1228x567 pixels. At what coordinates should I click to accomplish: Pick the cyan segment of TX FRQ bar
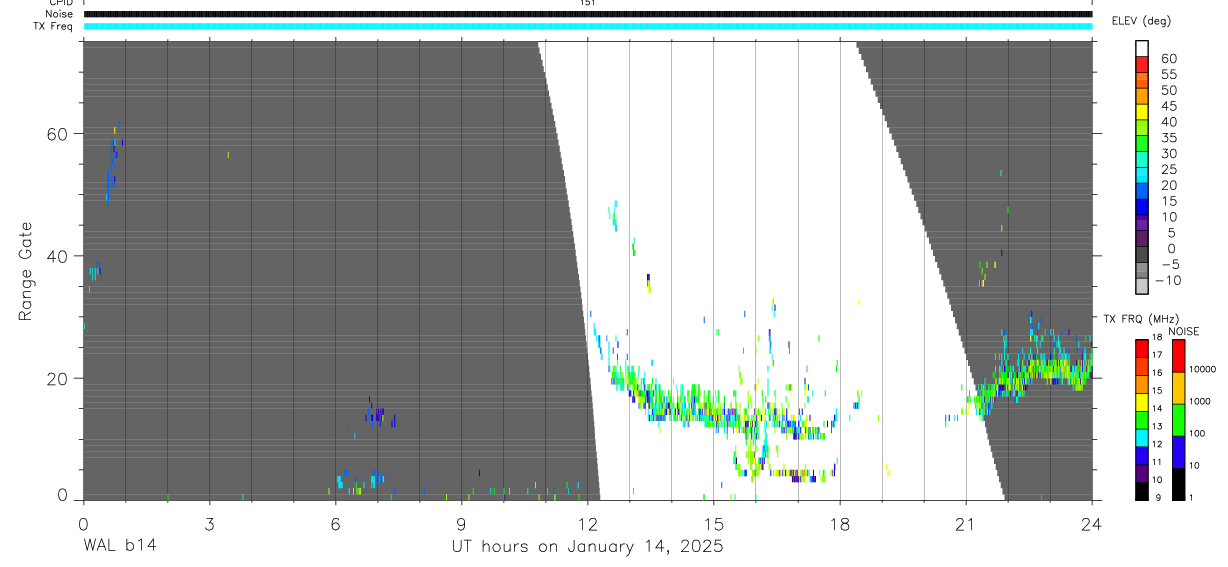point(1141,437)
